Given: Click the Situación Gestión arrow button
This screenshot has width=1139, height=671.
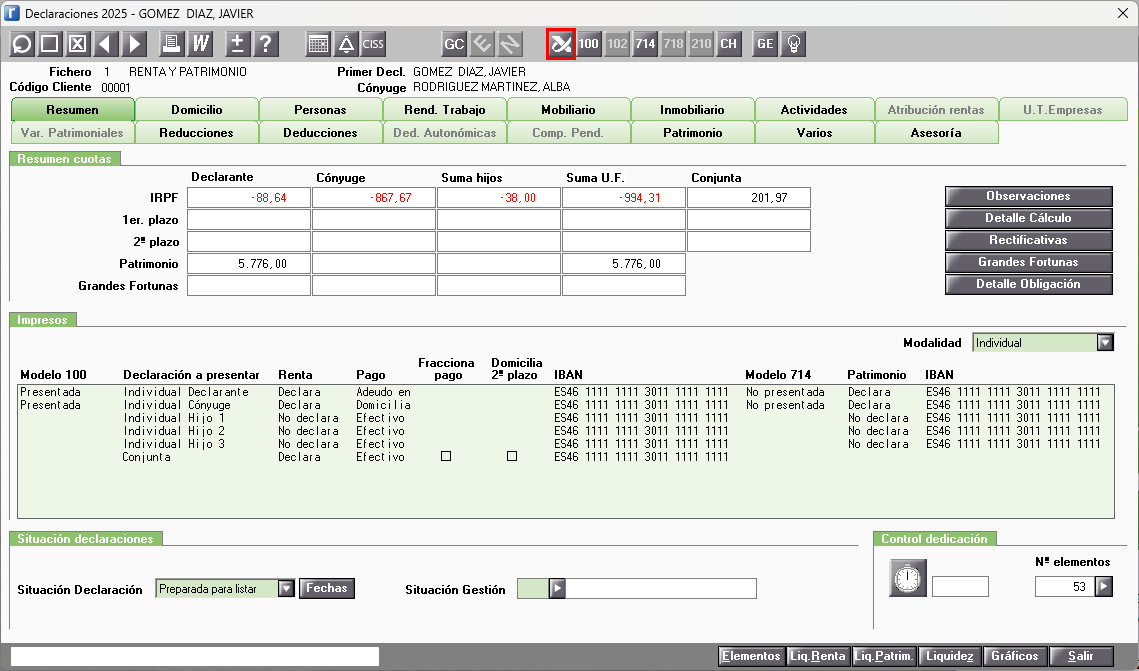Looking at the screenshot, I should point(557,588).
